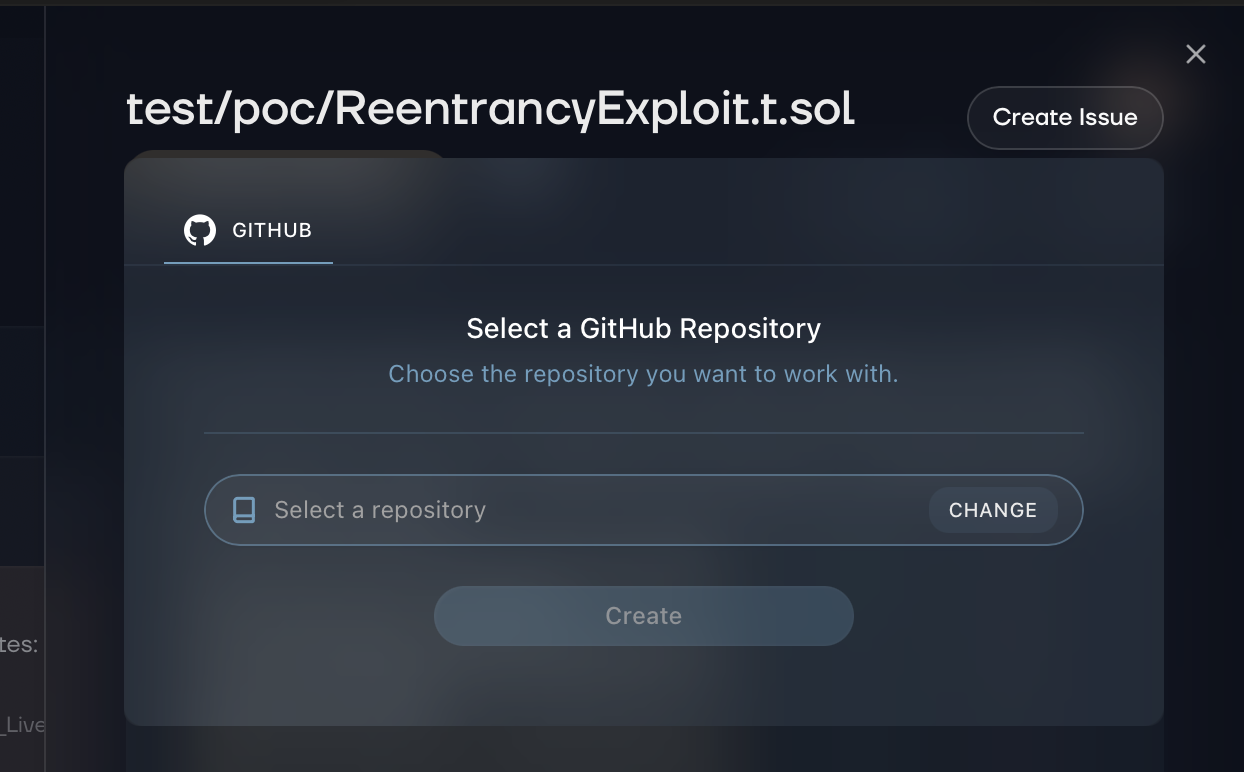Click the X icon to dismiss the dialog
This screenshot has height=772, width=1244.
[1196, 54]
